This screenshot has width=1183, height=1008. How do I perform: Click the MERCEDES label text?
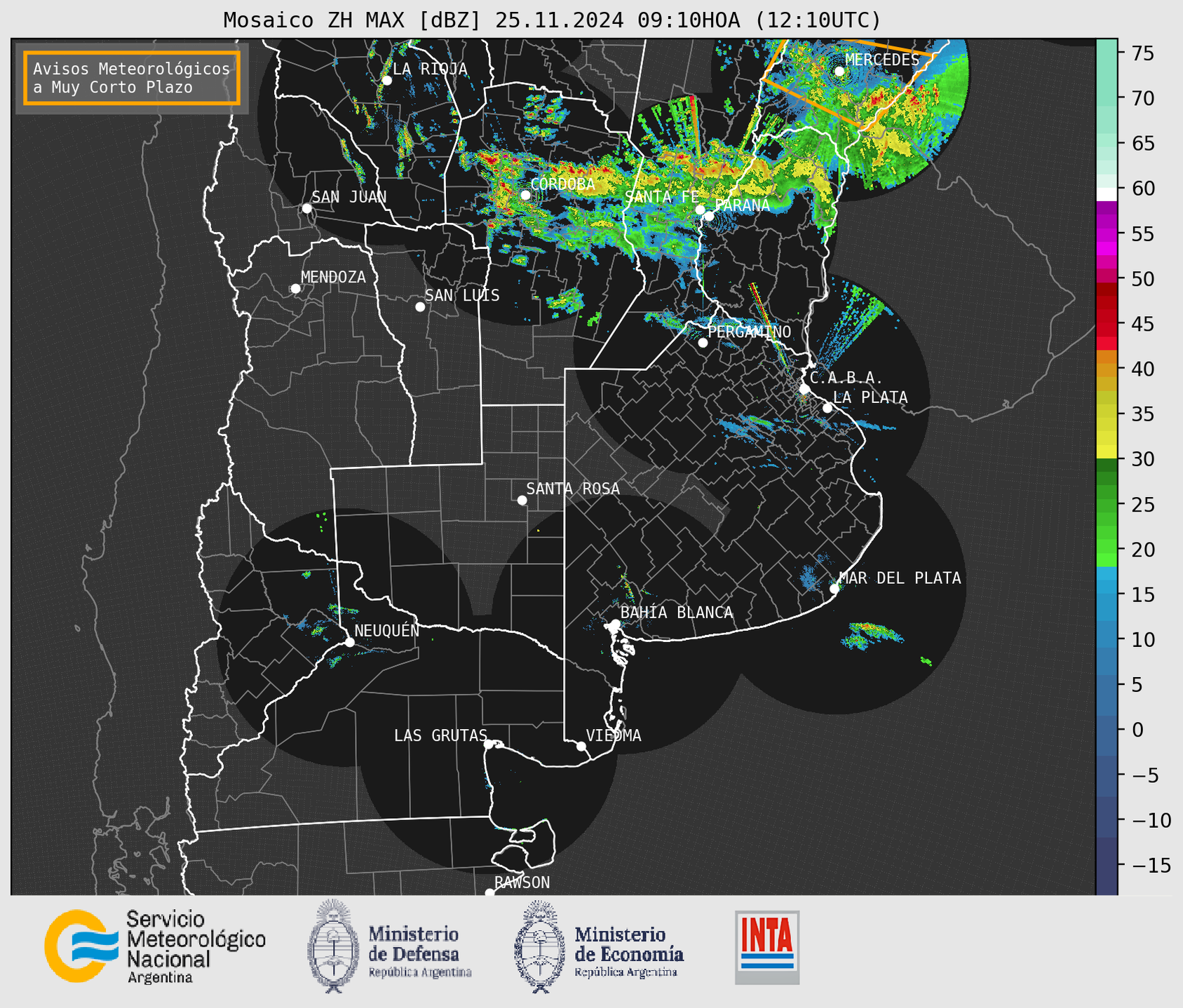882,60
